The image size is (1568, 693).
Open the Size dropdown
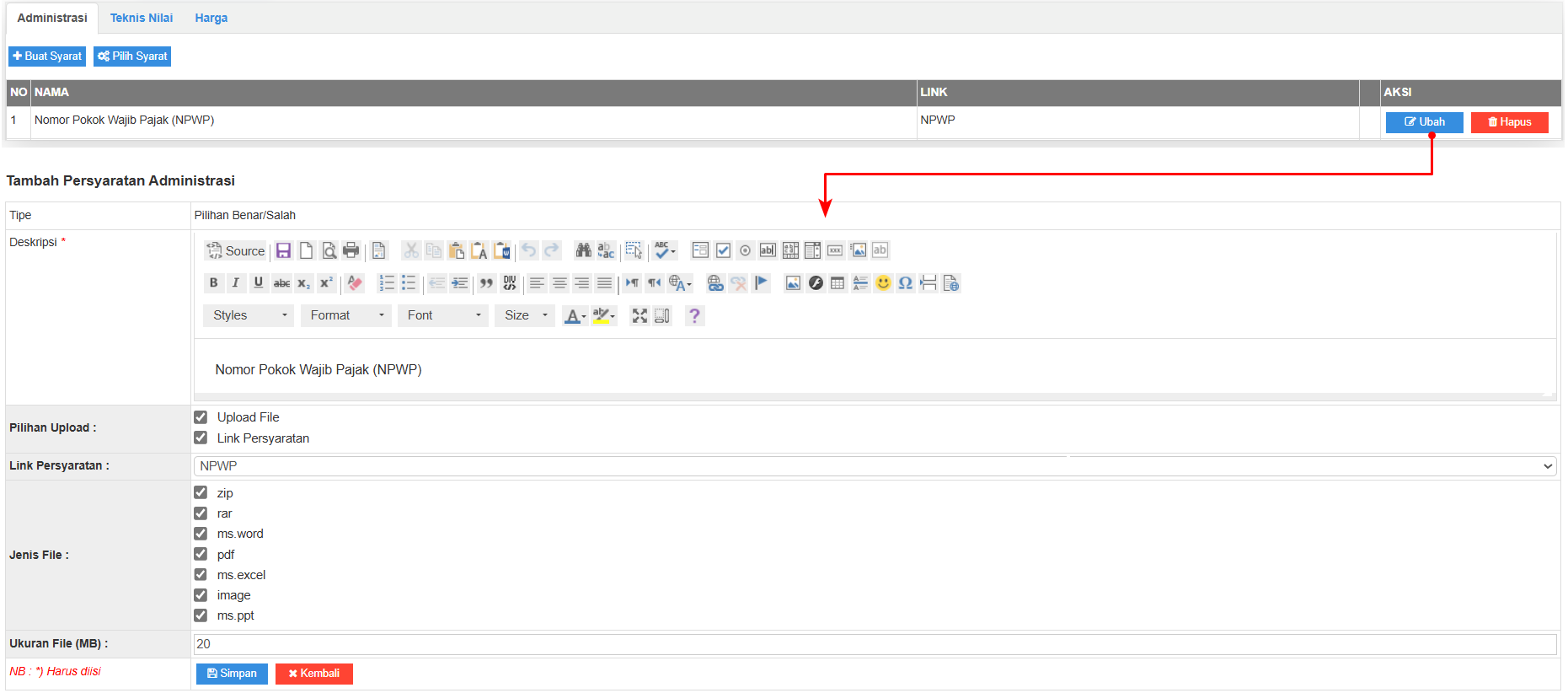(525, 315)
